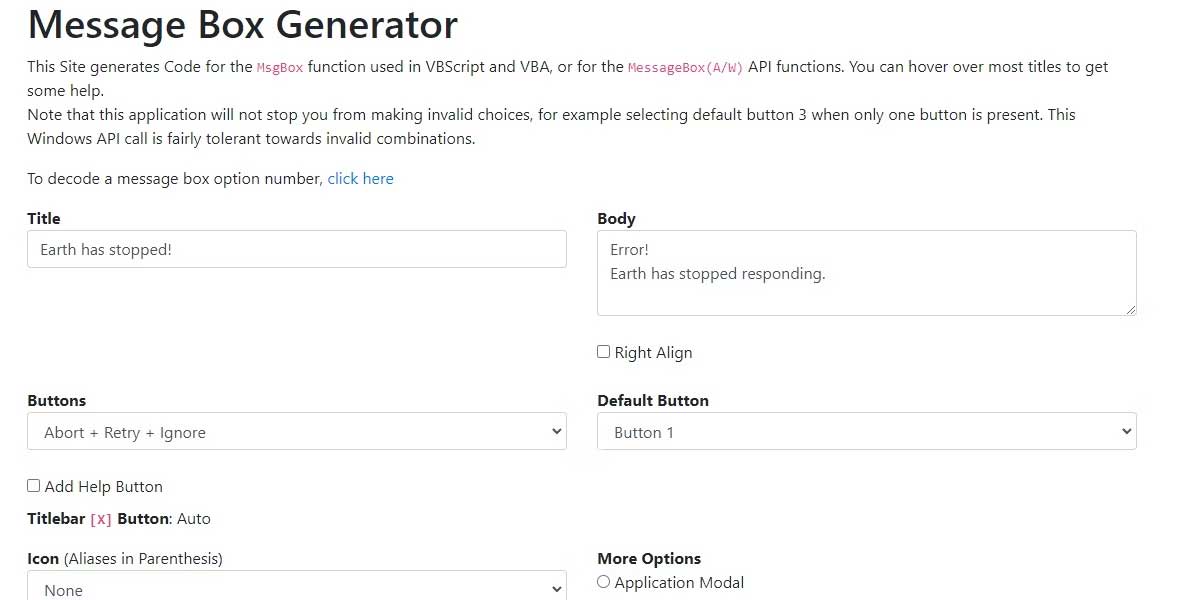Click the 'Icon (Aliases in Parenthesis)' label
The height and width of the screenshot is (600, 1200).
click(x=125, y=558)
